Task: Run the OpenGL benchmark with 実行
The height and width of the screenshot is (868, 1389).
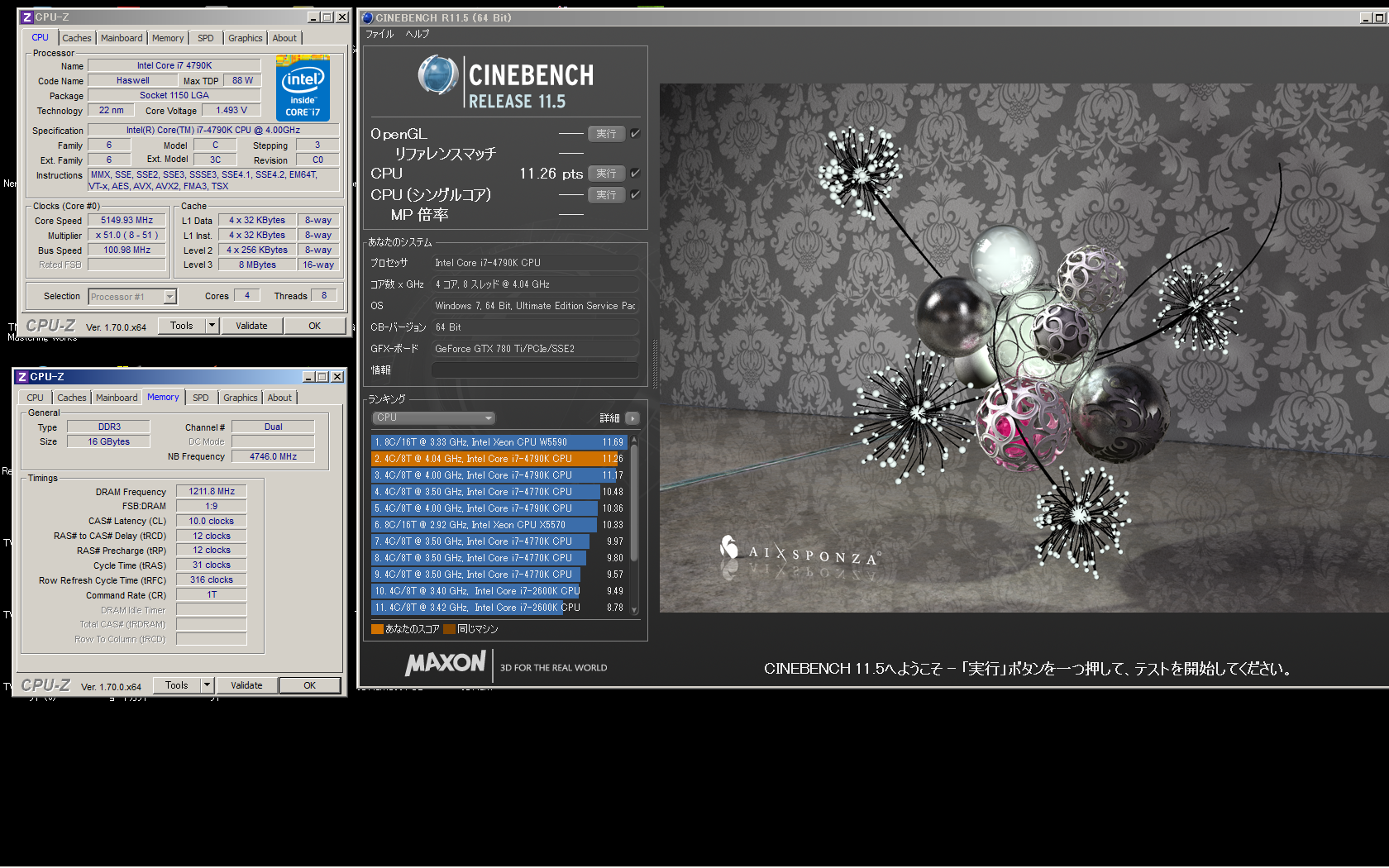Action: coord(606,133)
